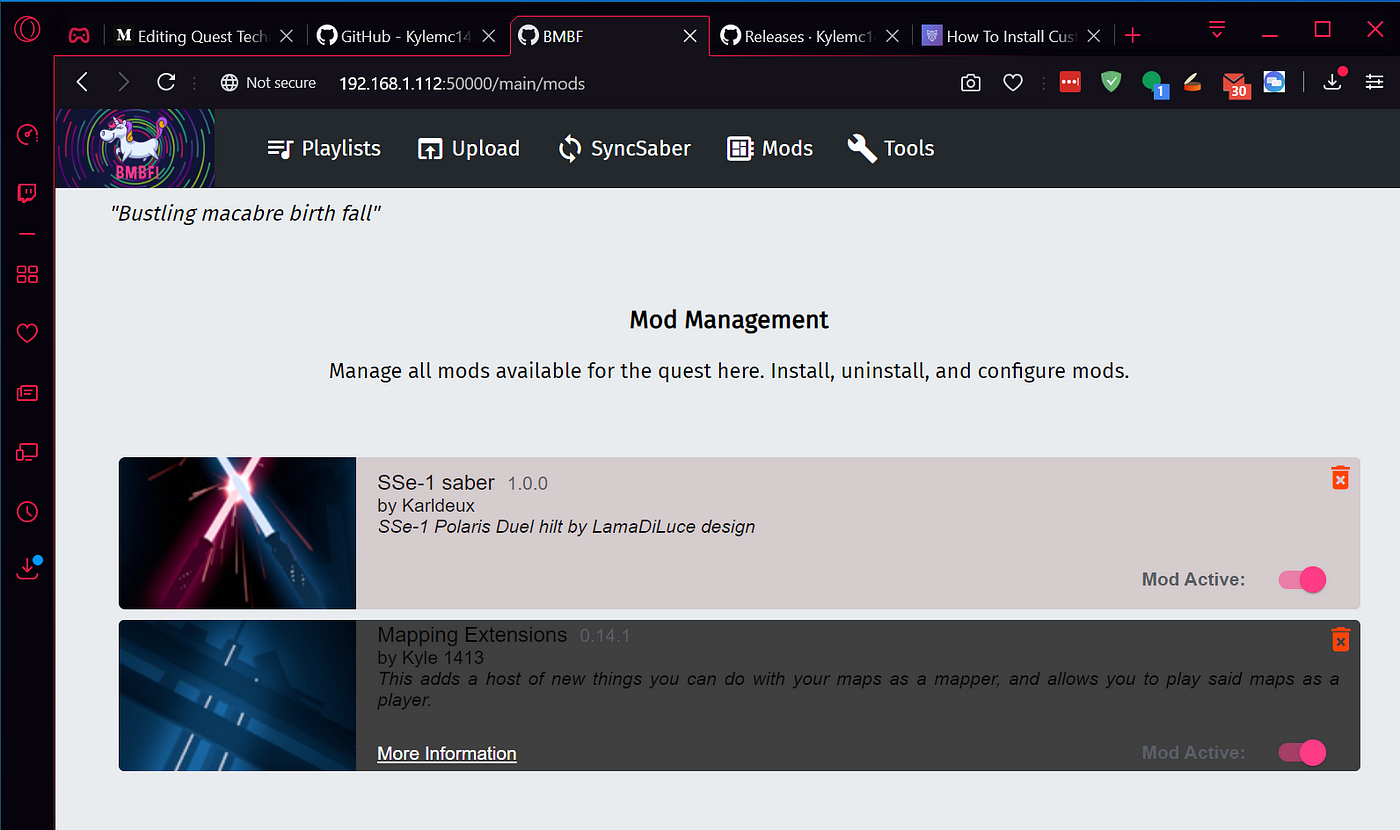Viewport: 1400px width, 830px height.
Task: Open GX Corner gamepad icon
Action: [x=79, y=36]
